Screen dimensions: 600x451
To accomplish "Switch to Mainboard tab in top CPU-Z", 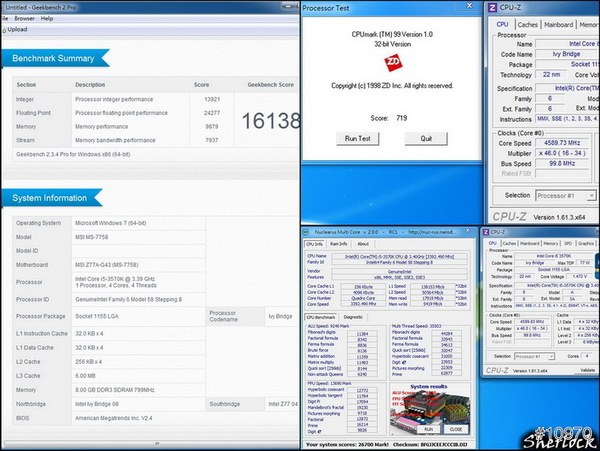I will coord(558,25).
